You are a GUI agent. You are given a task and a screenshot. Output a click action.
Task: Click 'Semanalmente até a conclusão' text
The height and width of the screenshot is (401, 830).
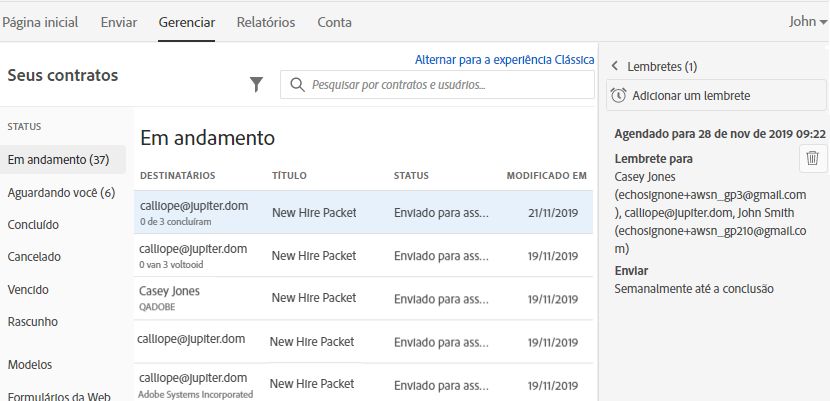pyautogui.click(x=694, y=289)
